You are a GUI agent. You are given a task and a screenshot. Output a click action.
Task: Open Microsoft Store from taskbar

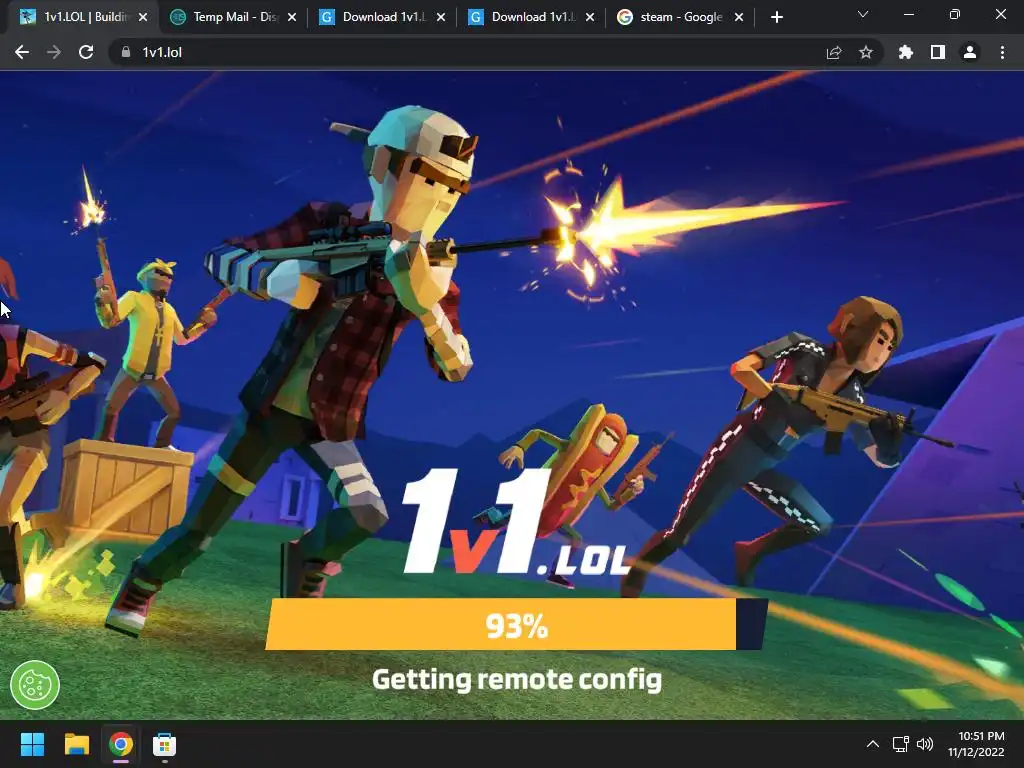point(165,744)
